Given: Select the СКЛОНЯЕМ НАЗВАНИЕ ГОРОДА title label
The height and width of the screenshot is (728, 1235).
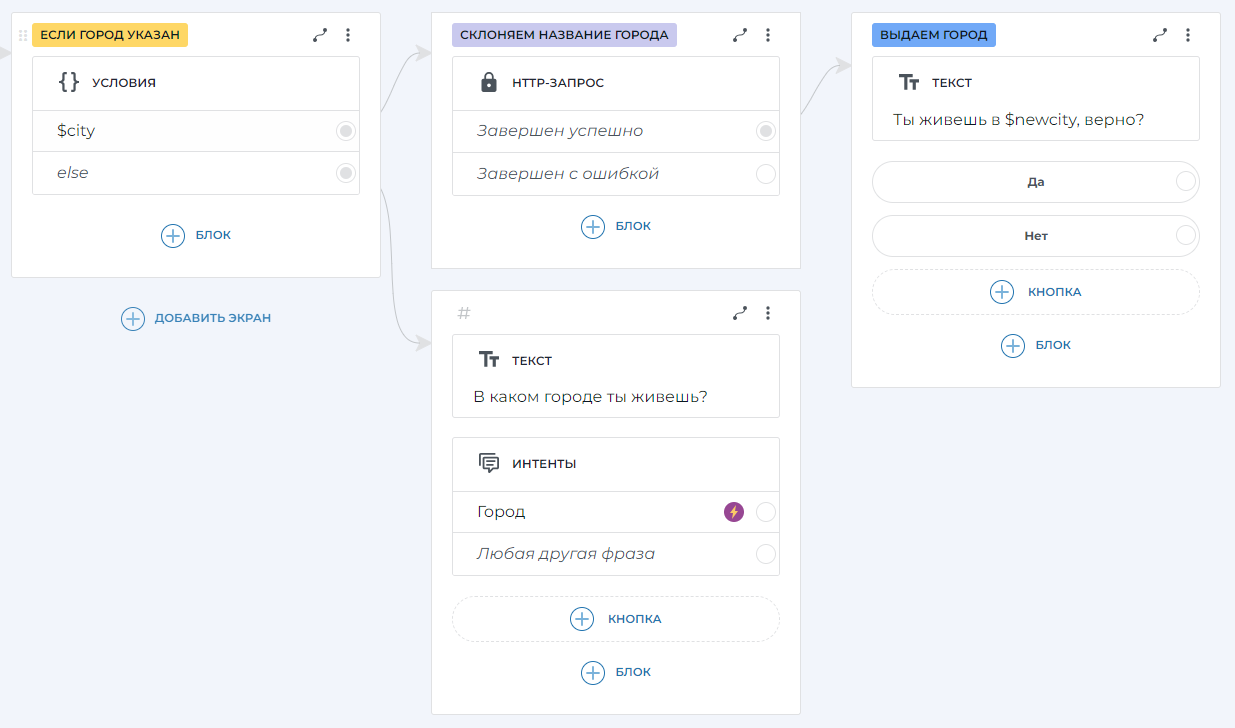Looking at the screenshot, I should click(x=564, y=35).
